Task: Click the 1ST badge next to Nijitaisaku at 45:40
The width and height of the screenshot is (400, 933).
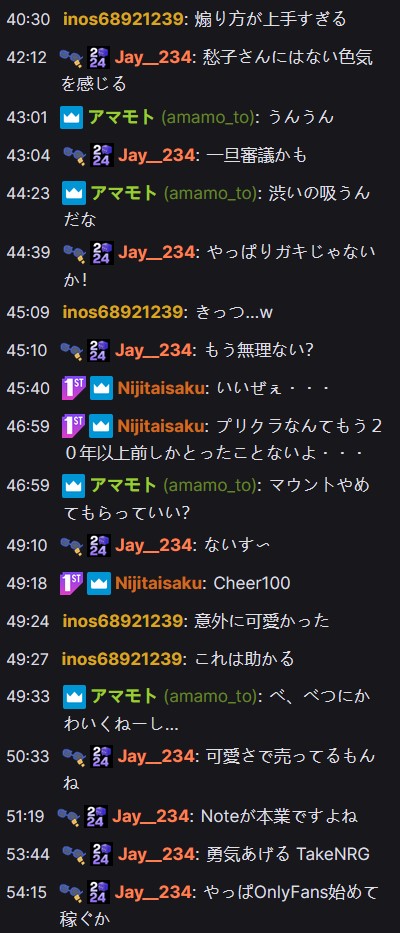Action: [73, 388]
